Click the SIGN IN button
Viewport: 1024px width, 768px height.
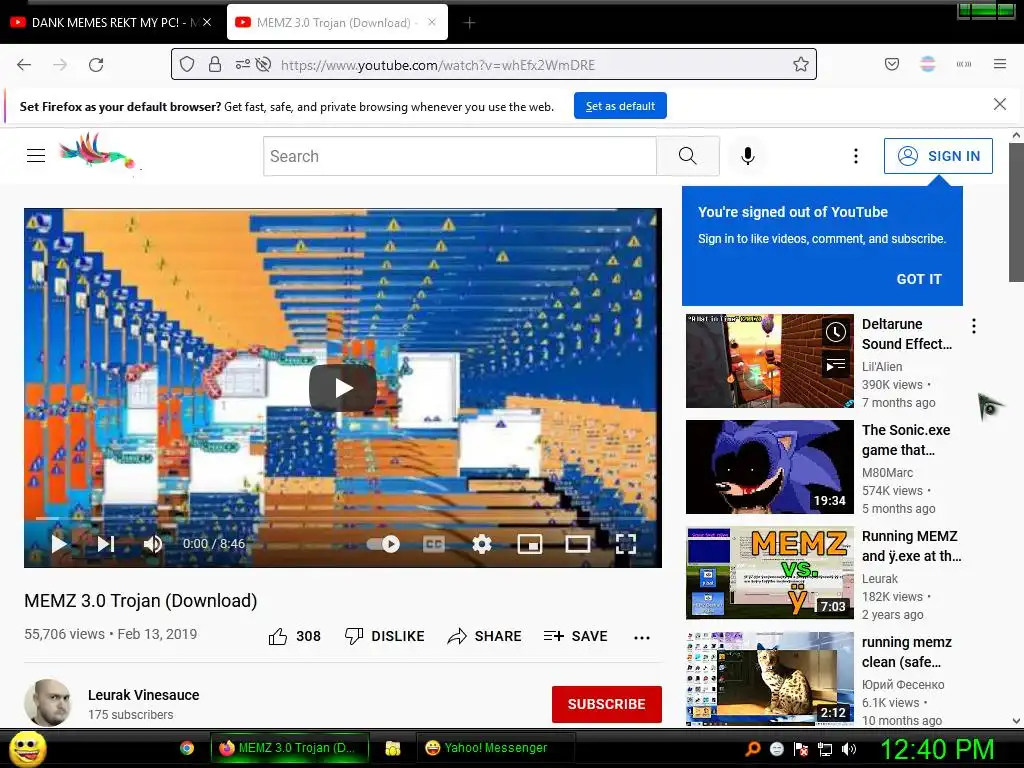(938, 156)
